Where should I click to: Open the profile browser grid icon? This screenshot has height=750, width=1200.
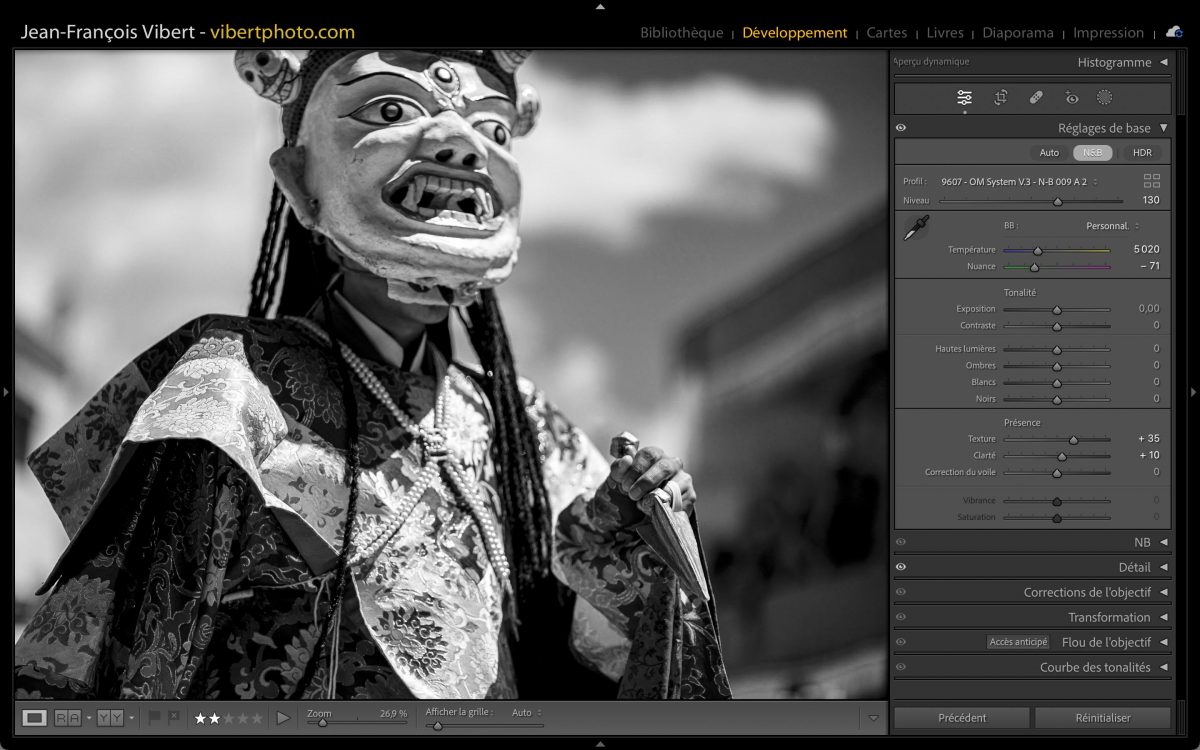coord(1152,181)
